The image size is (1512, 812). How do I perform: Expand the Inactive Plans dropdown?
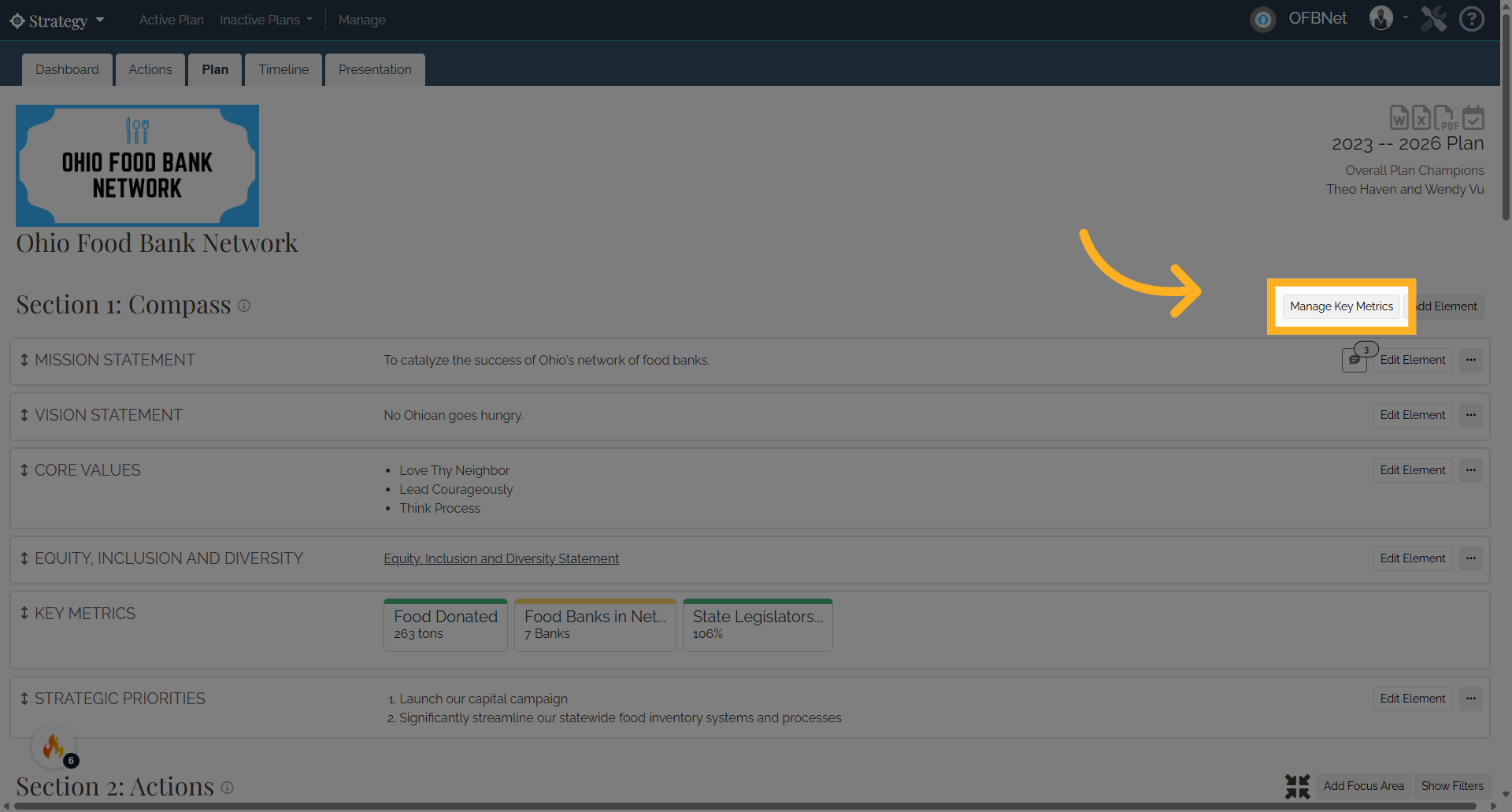309,20
